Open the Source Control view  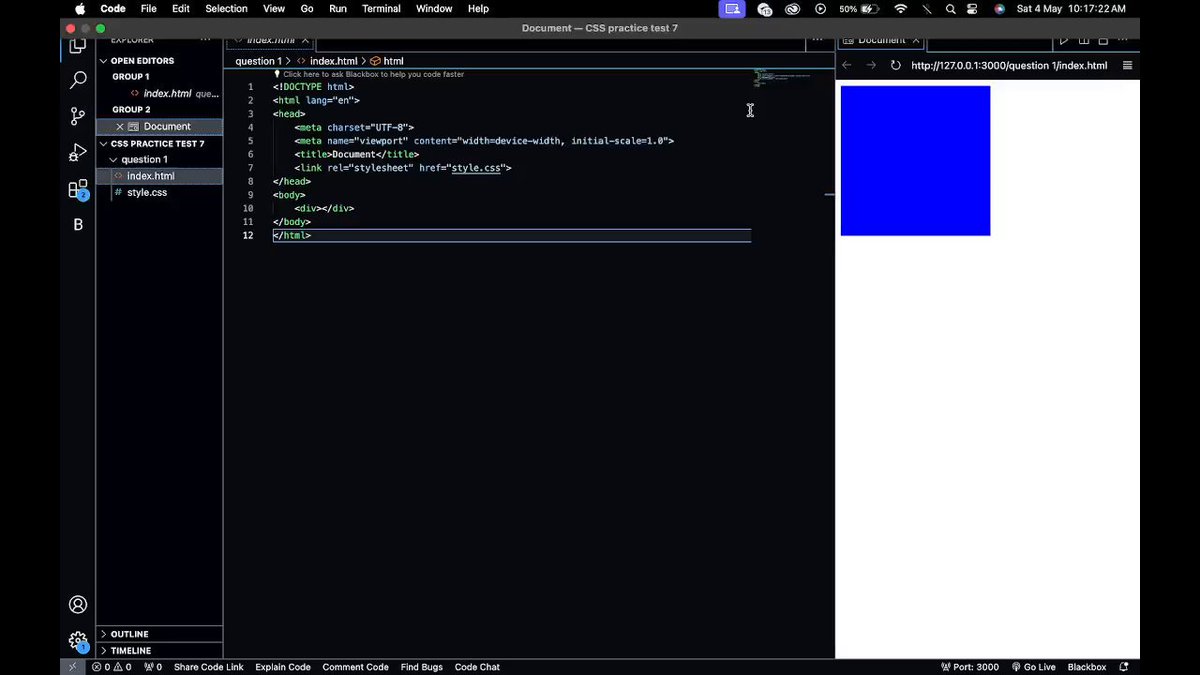[78, 116]
